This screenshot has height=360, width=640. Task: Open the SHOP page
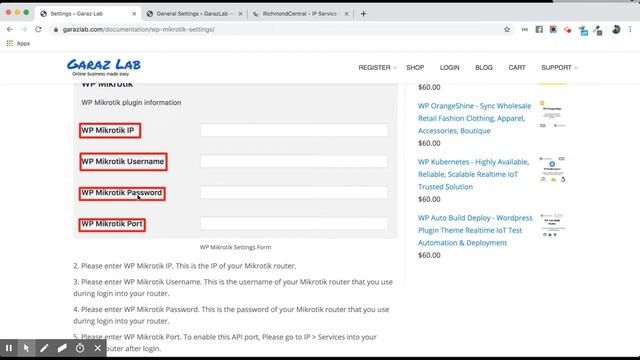(415, 67)
